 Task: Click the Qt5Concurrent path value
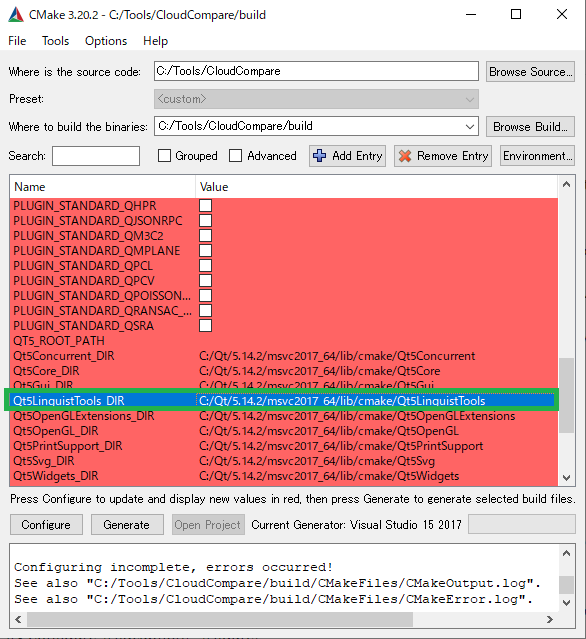(x=337, y=356)
